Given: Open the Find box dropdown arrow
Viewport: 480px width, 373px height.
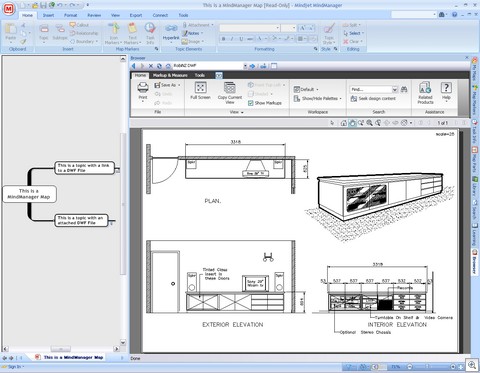Looking at the screenshot, I should click(395, 89).
